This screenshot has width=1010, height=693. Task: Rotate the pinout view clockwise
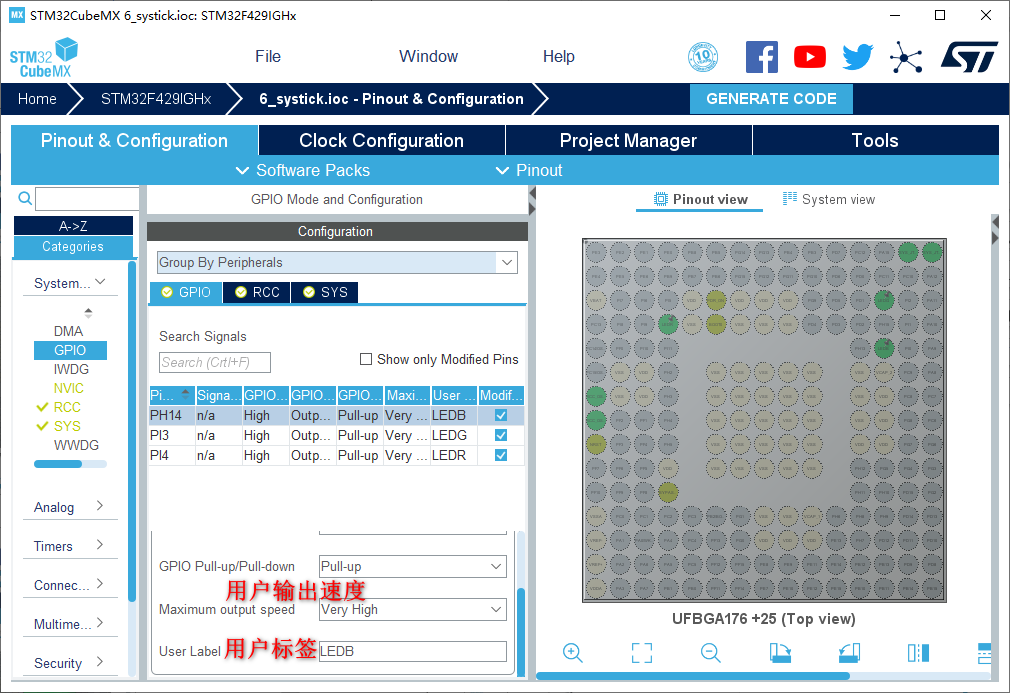[x=780, y=653]
